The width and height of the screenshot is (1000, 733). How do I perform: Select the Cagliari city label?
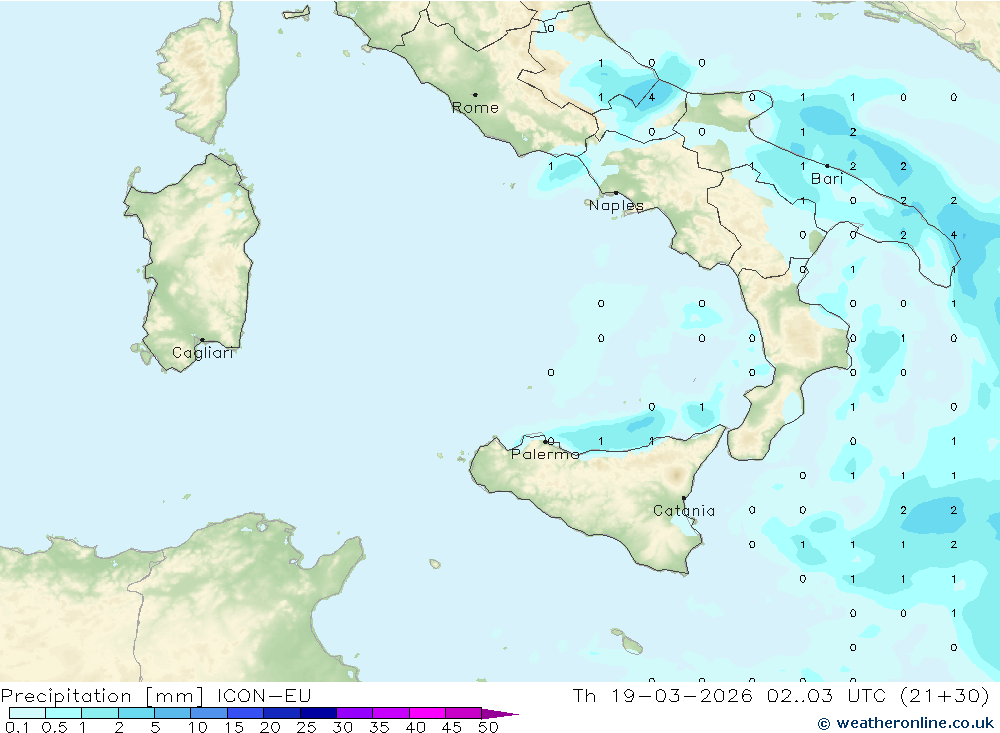[203, 353]
